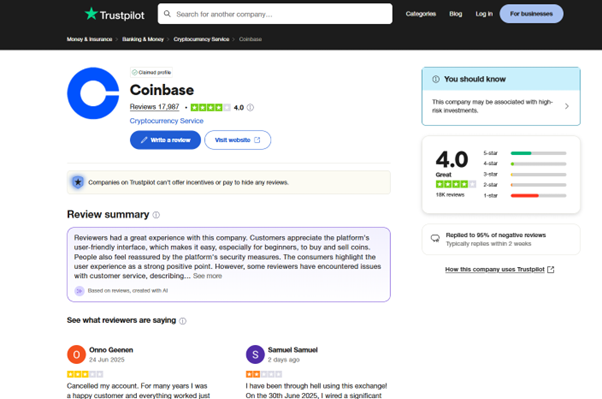Image resolution: width=602 pixels, height=399 pixels.
Task: Click the AI sparkle icon under summary
Action: click(79, 291)
